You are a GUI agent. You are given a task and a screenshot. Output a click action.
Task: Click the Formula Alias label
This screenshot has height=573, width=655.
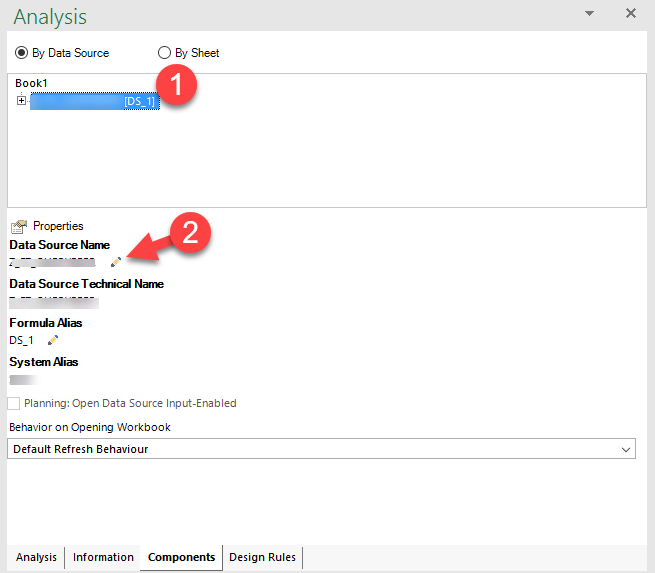click(x=46, y=323)
